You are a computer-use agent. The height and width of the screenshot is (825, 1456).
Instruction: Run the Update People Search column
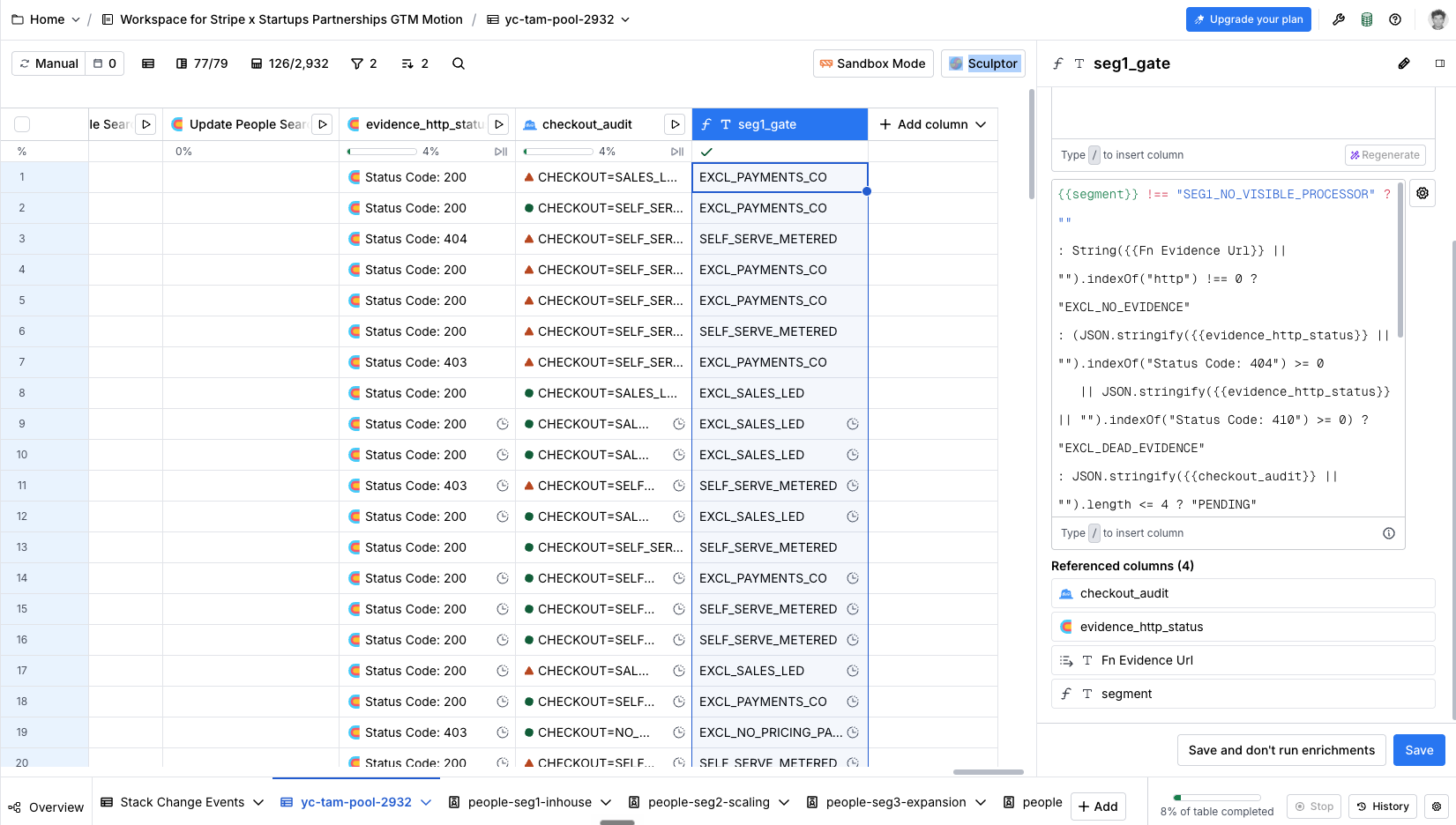tap(323, 124)
